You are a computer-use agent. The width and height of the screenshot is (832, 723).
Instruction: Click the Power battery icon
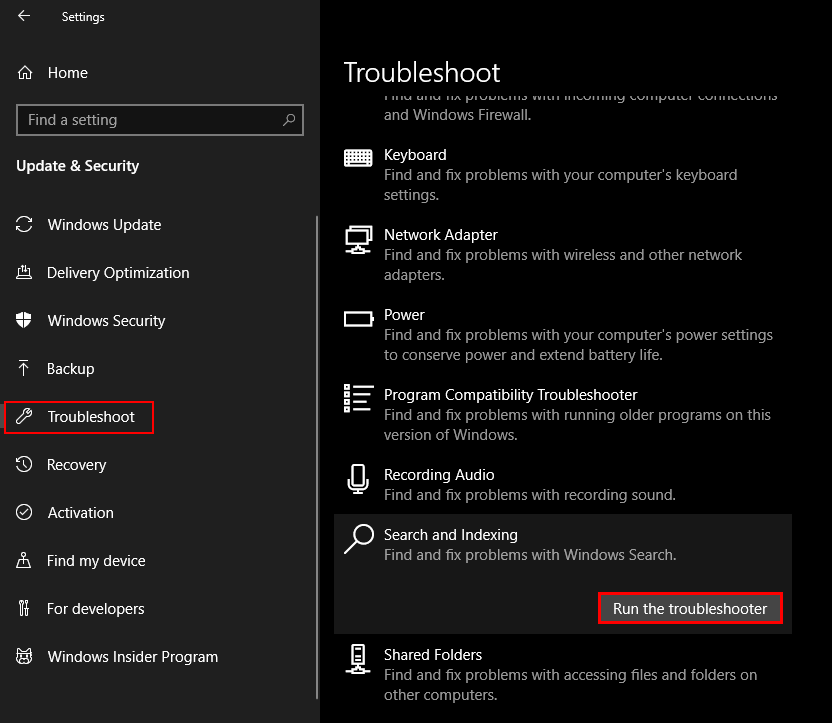359,319
